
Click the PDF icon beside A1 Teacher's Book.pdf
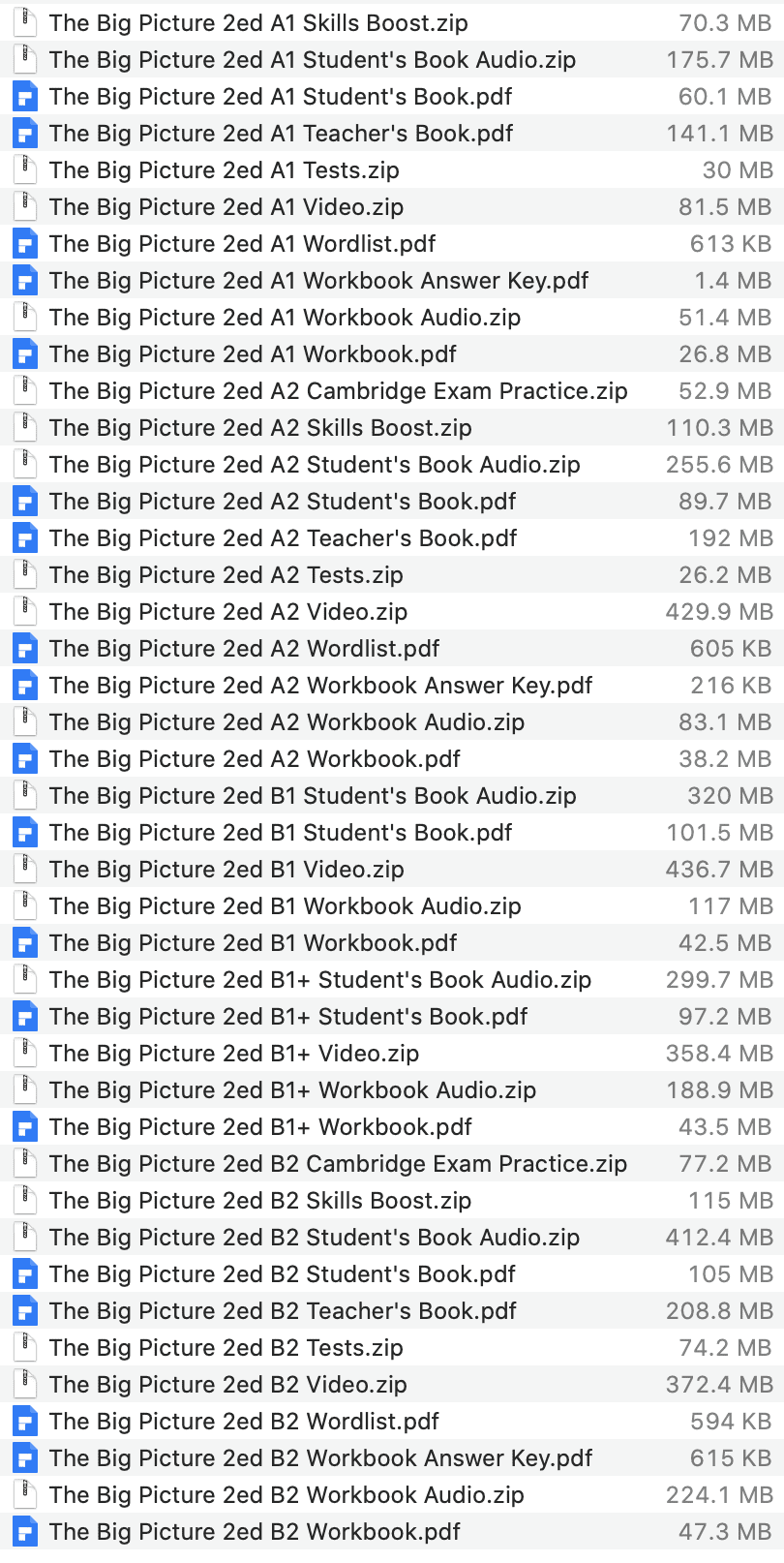25,134
